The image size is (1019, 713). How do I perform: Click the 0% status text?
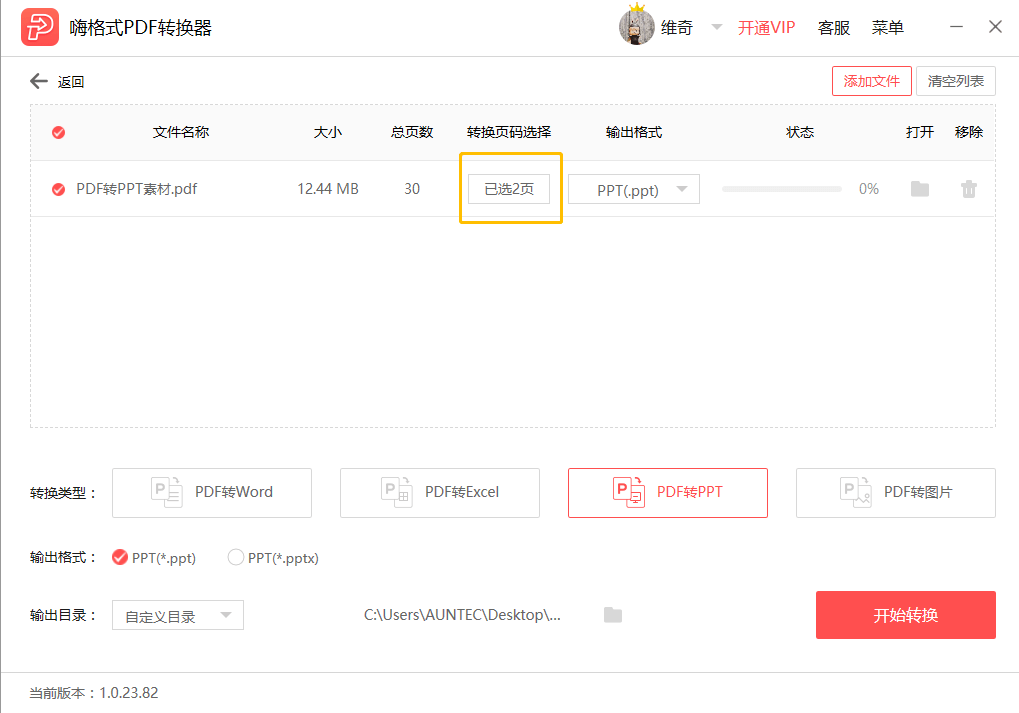pyautogui.click(x=869, y=189)
